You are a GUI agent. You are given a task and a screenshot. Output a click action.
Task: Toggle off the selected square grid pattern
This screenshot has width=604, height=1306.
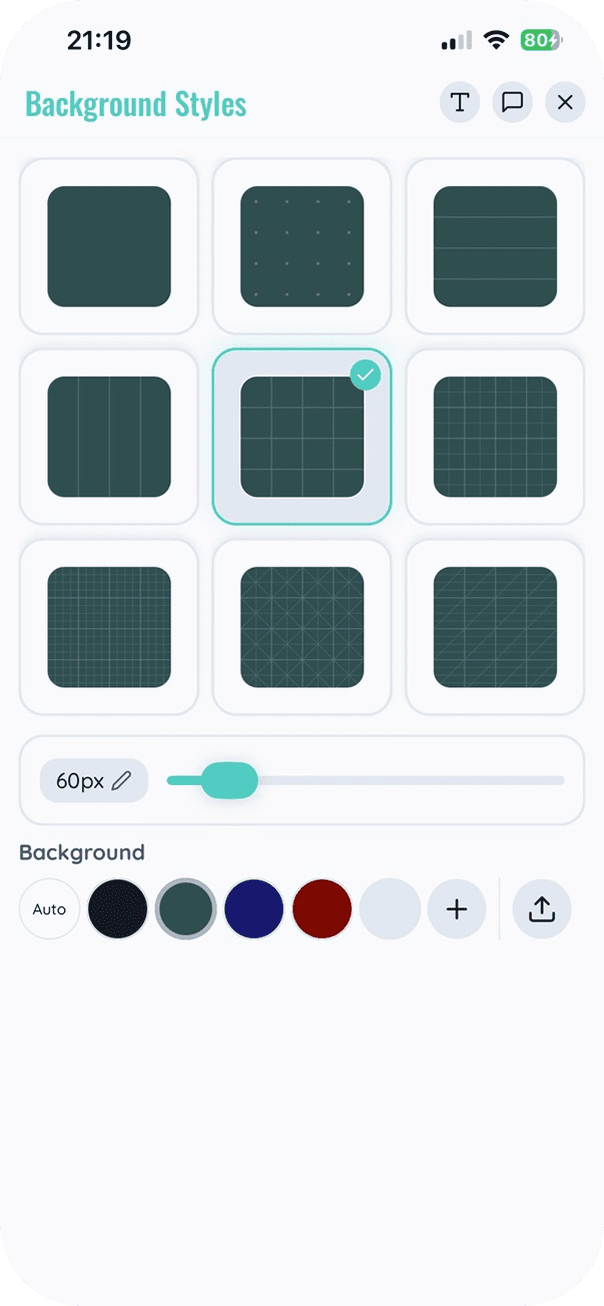pyautogui.click(x=302, y=437)
